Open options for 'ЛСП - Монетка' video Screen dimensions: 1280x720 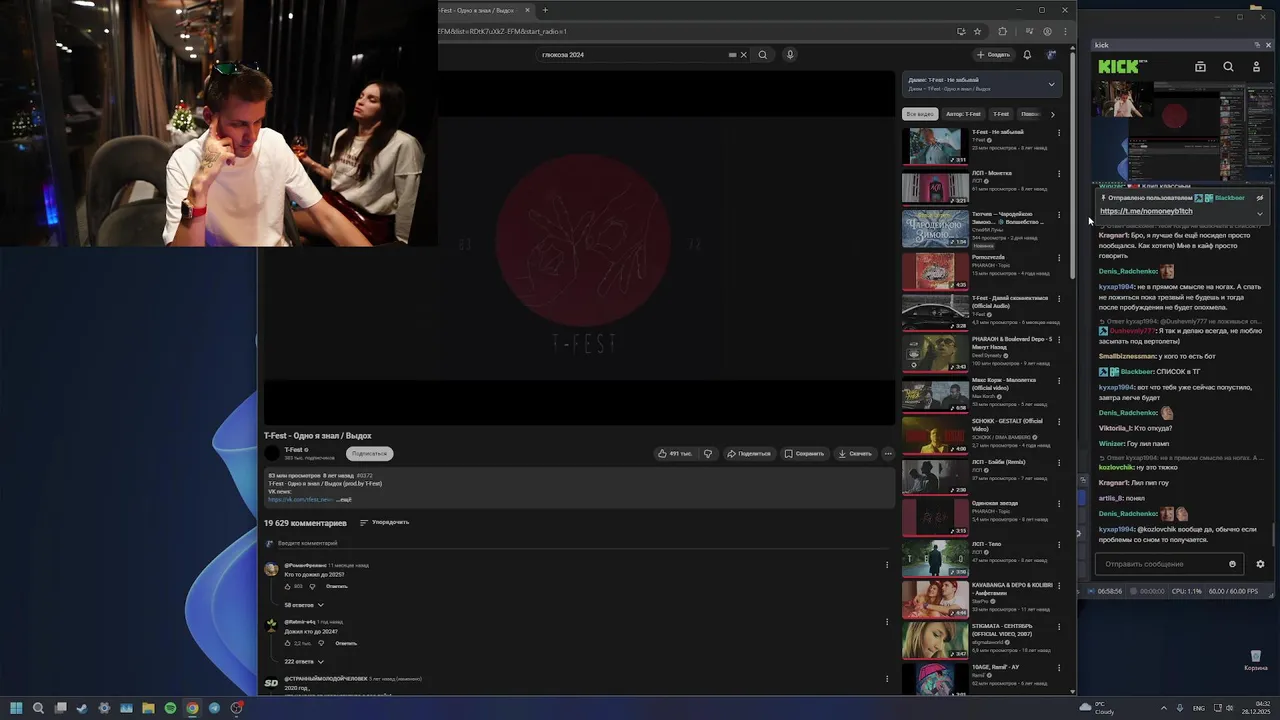pyautogui.click(x=1059, y=174)
